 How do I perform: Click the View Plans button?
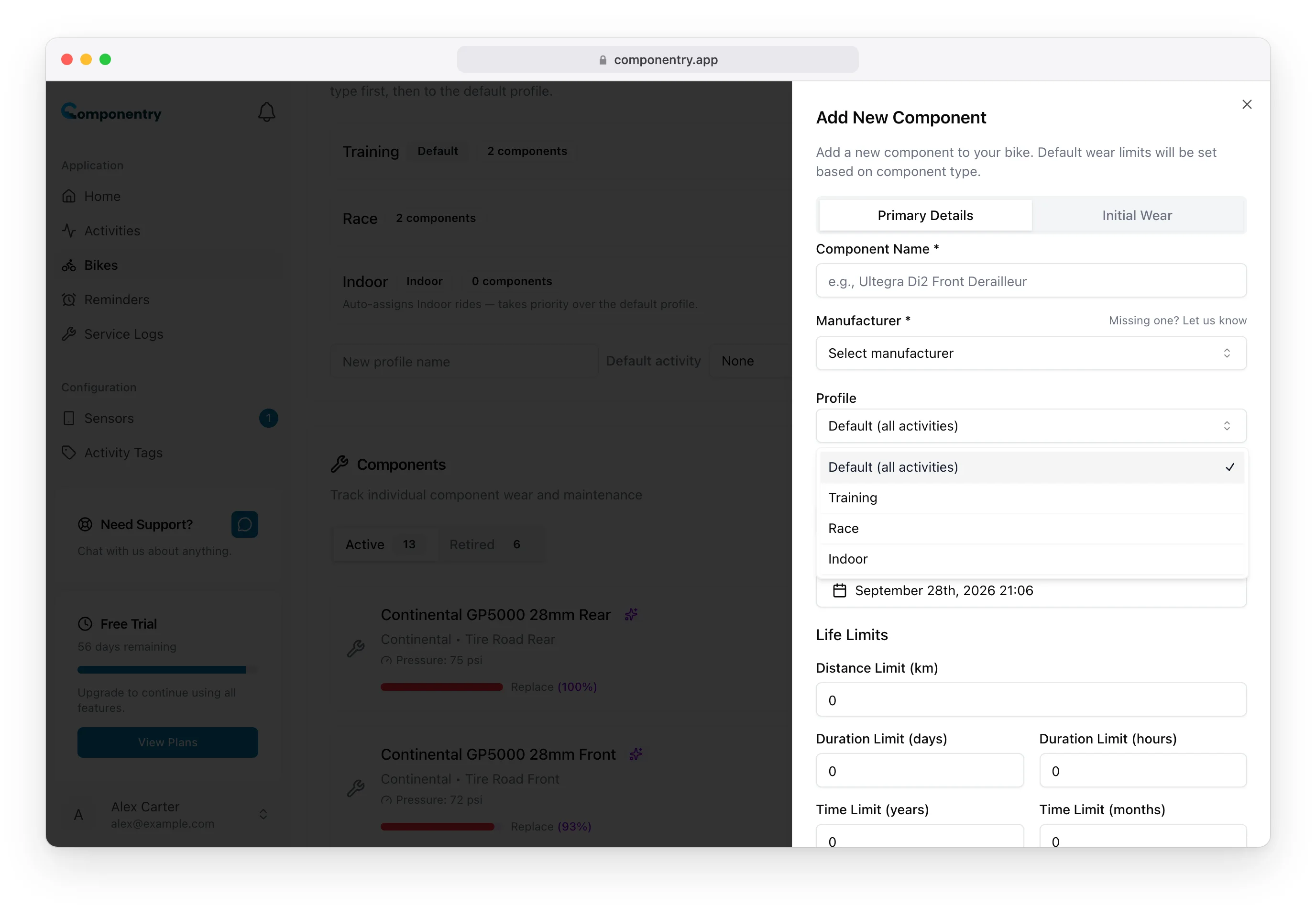pyautogui.click(x=168, y=742)
